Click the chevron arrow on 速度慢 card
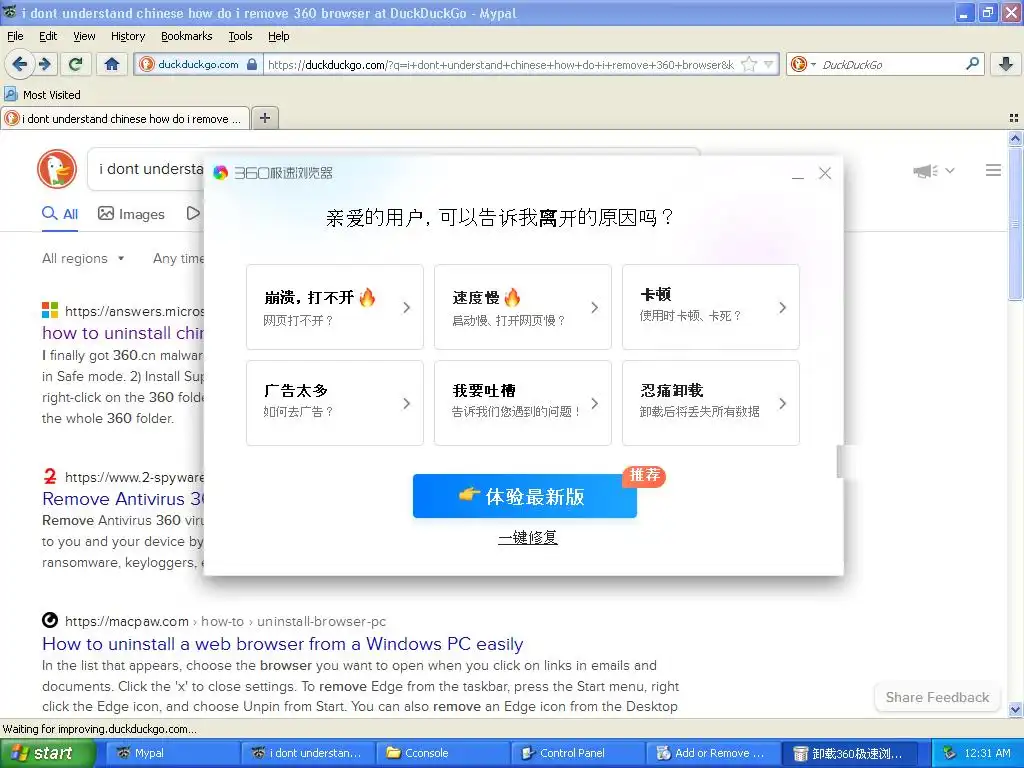 594,307
